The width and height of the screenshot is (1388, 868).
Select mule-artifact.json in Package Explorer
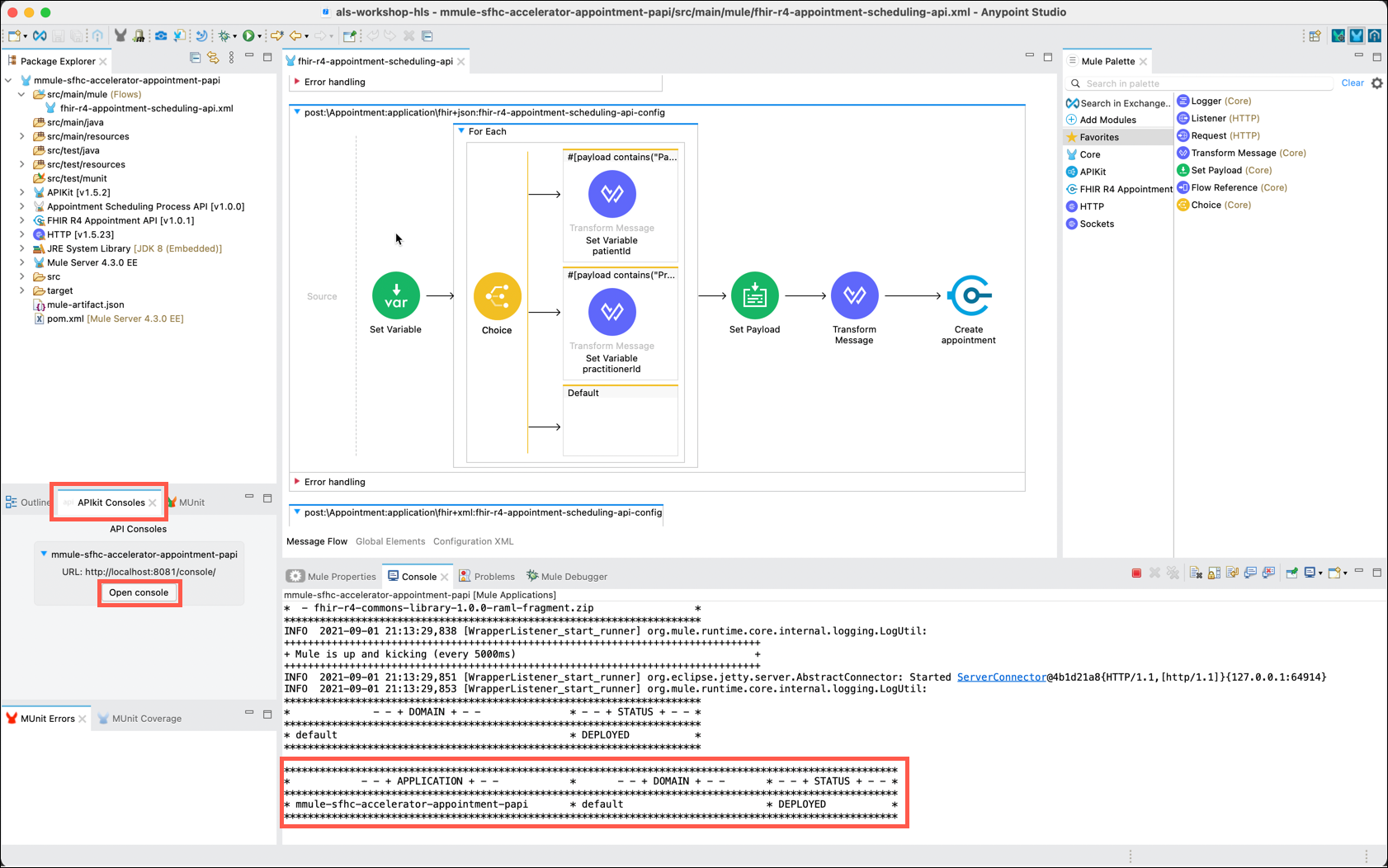point(79,304)
